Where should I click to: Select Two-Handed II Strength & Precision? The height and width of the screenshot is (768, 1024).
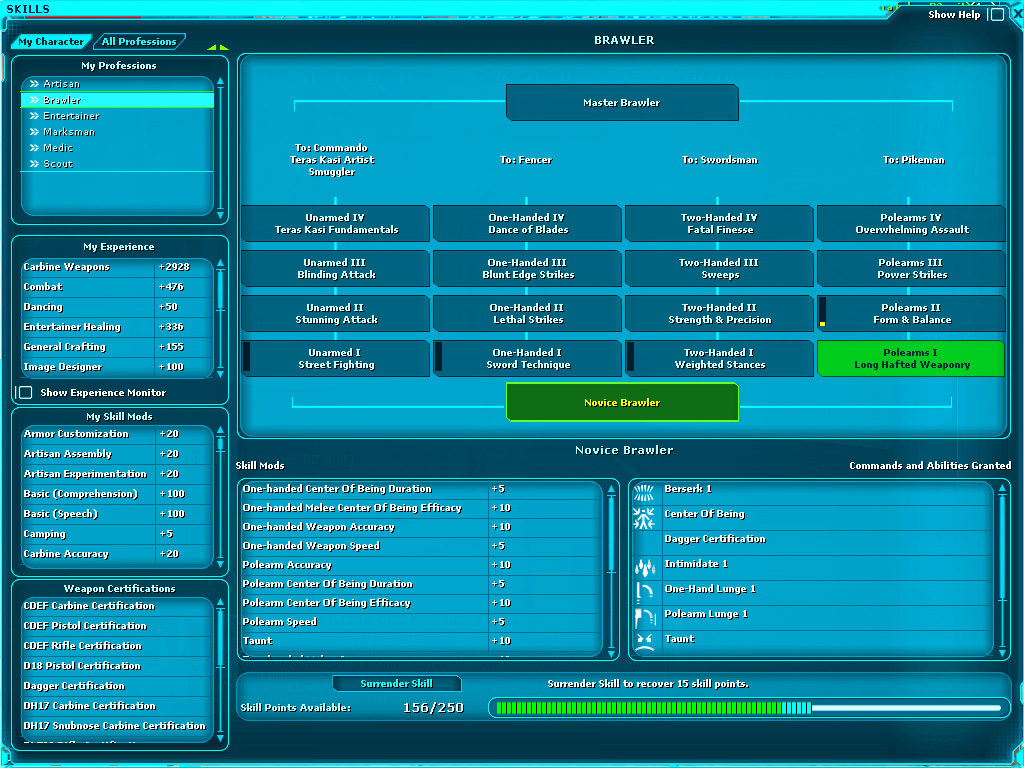pyautogui.click(x=720, y=313)
